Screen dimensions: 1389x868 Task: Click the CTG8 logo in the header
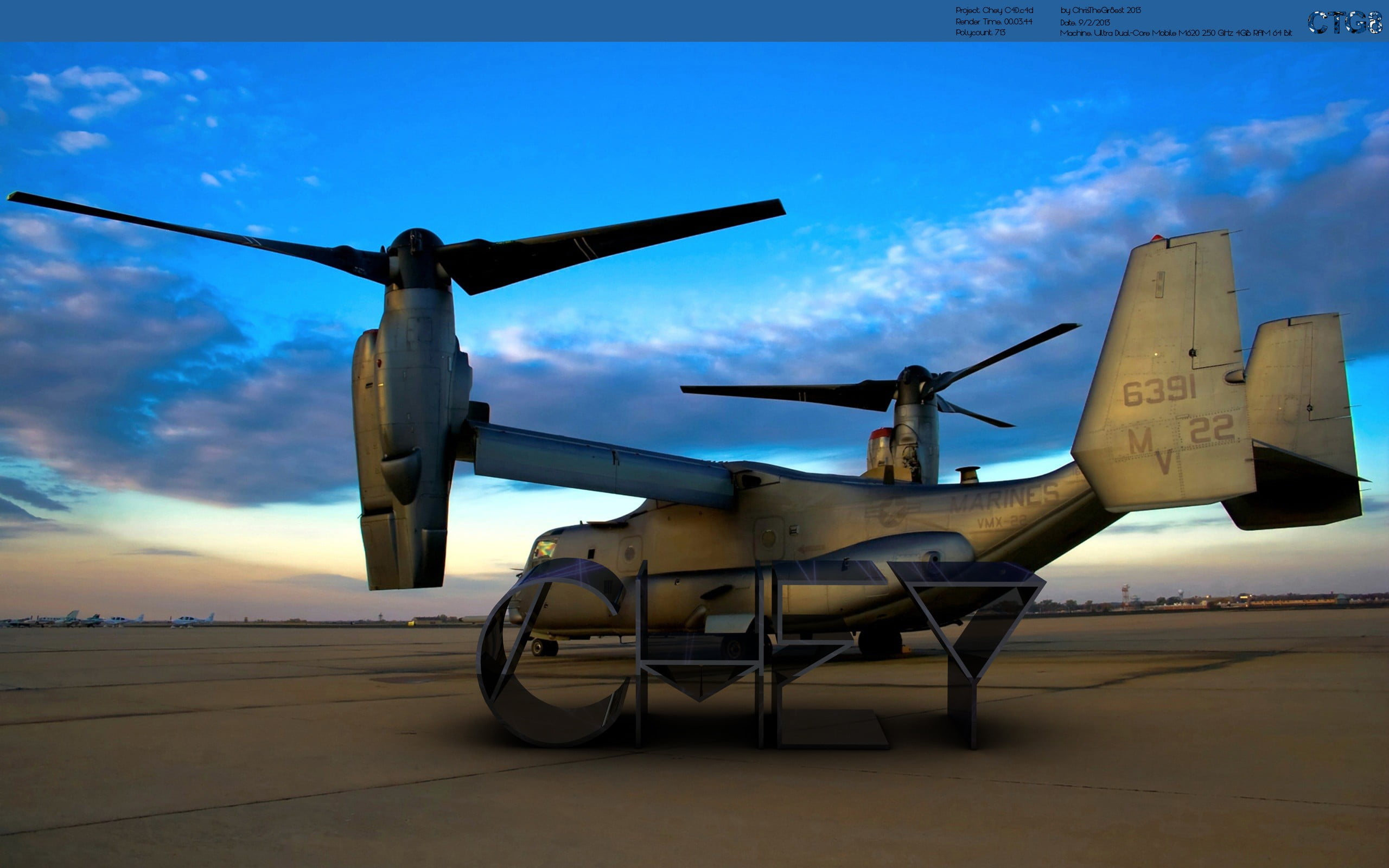coord(1345,22)
